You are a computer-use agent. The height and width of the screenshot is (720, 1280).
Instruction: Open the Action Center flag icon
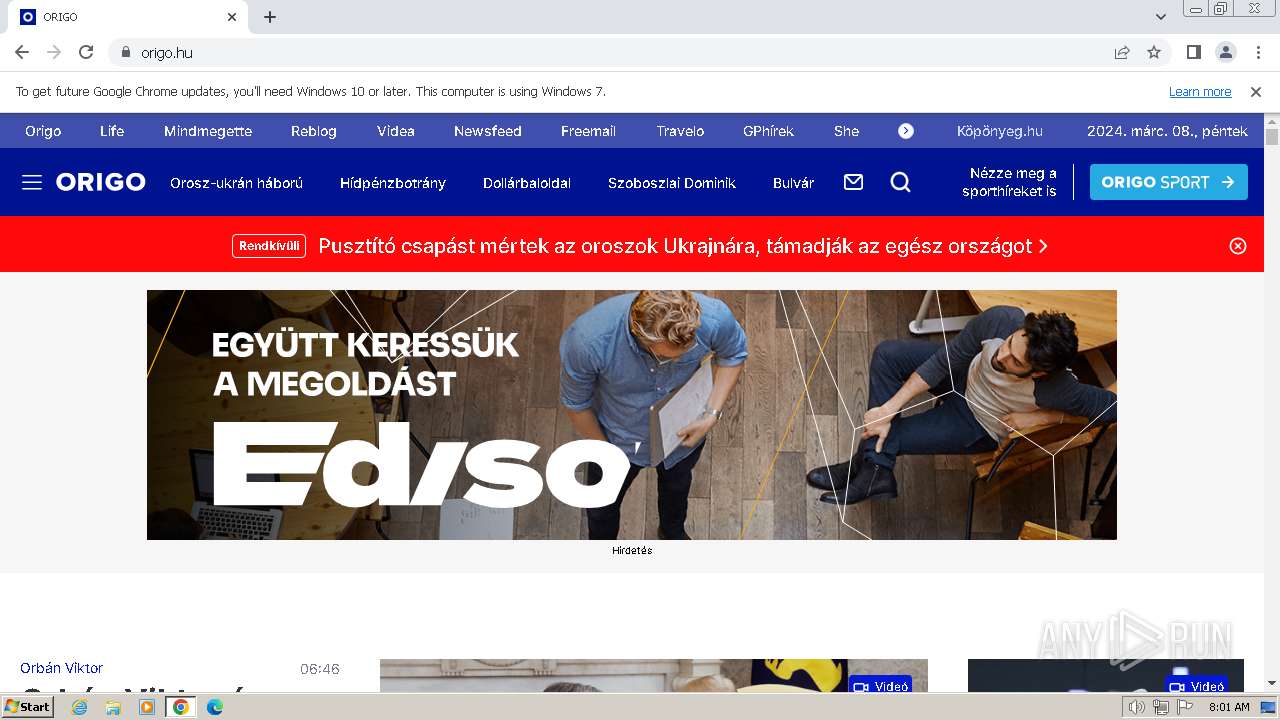[x=1185, y=707]
